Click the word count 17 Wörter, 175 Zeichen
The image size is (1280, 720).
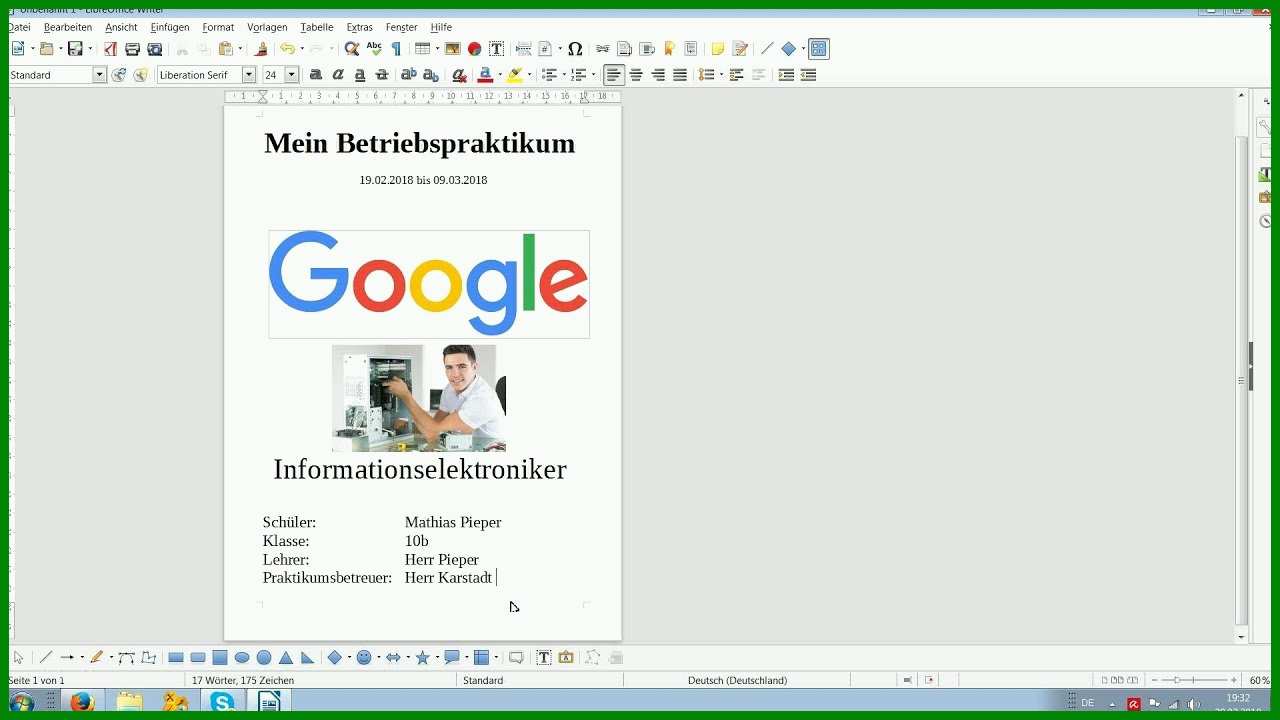[x=243, y=680]
